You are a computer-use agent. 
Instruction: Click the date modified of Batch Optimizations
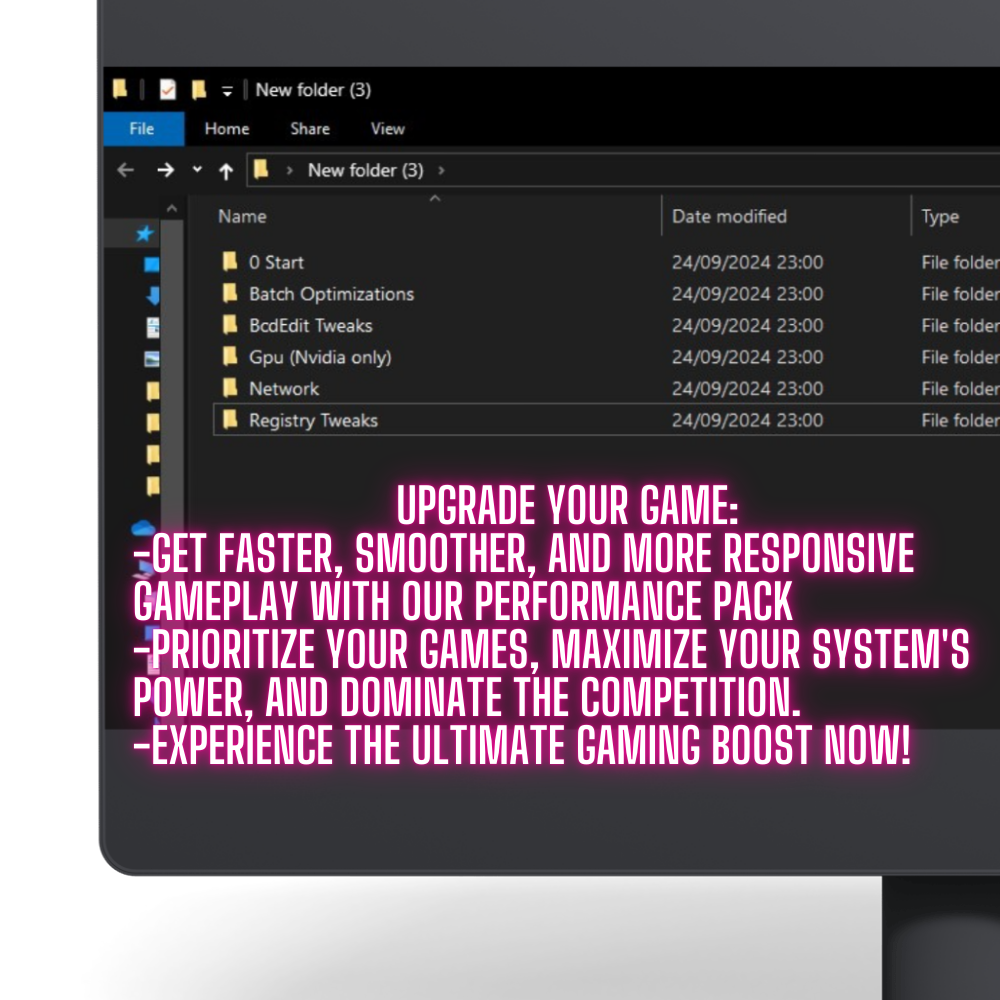pos(747,294)
